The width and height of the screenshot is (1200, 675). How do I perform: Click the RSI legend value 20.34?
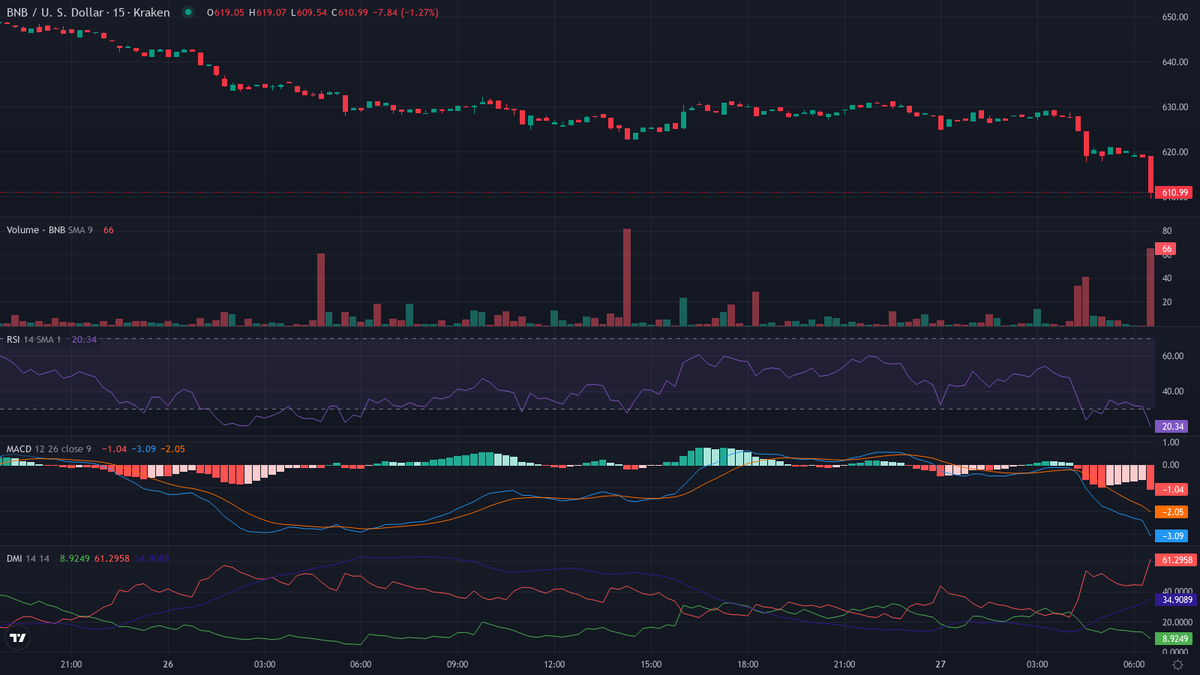click(x=84, y=340)
